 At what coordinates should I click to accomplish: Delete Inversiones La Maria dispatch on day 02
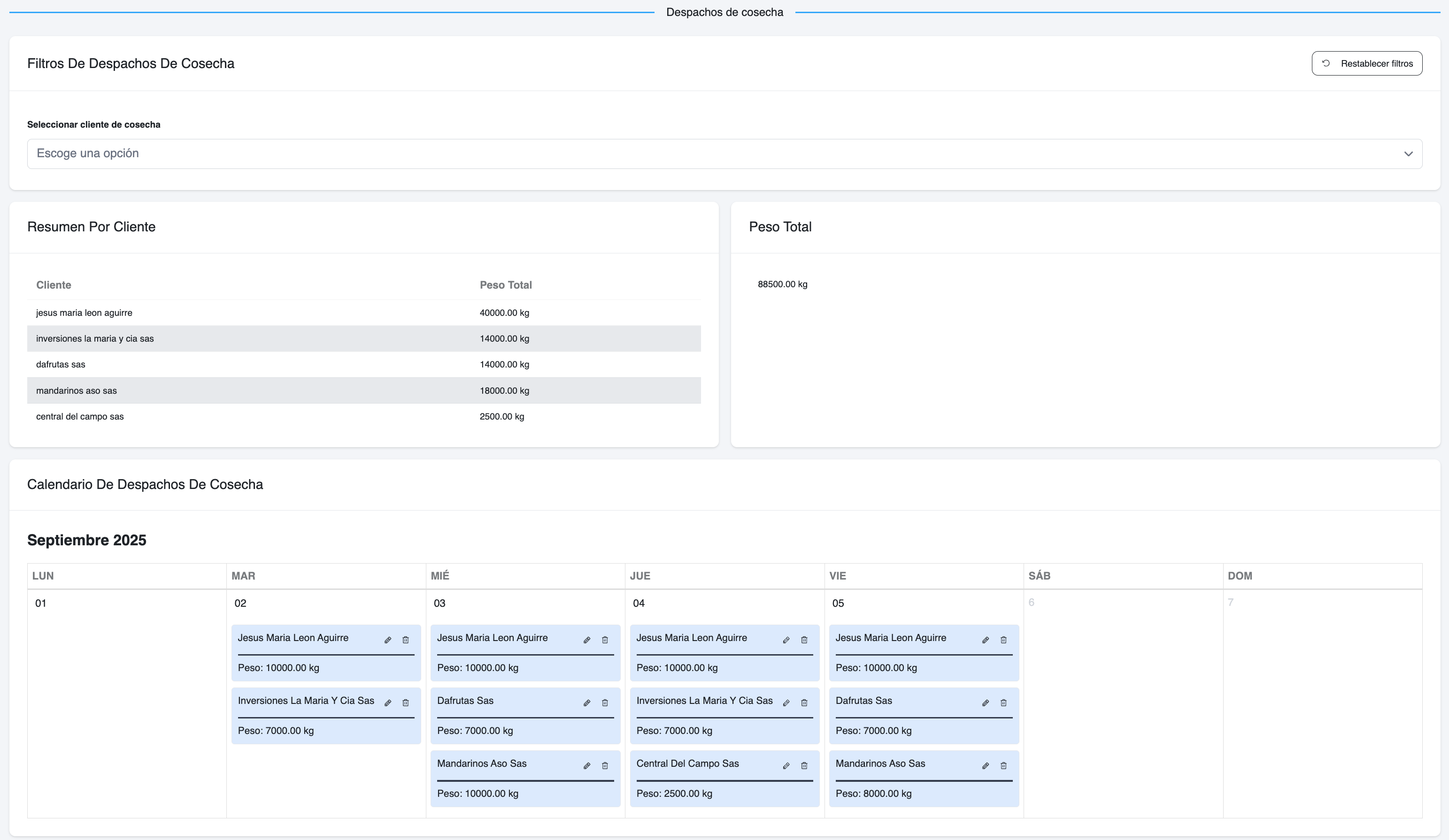pos(405,703)
